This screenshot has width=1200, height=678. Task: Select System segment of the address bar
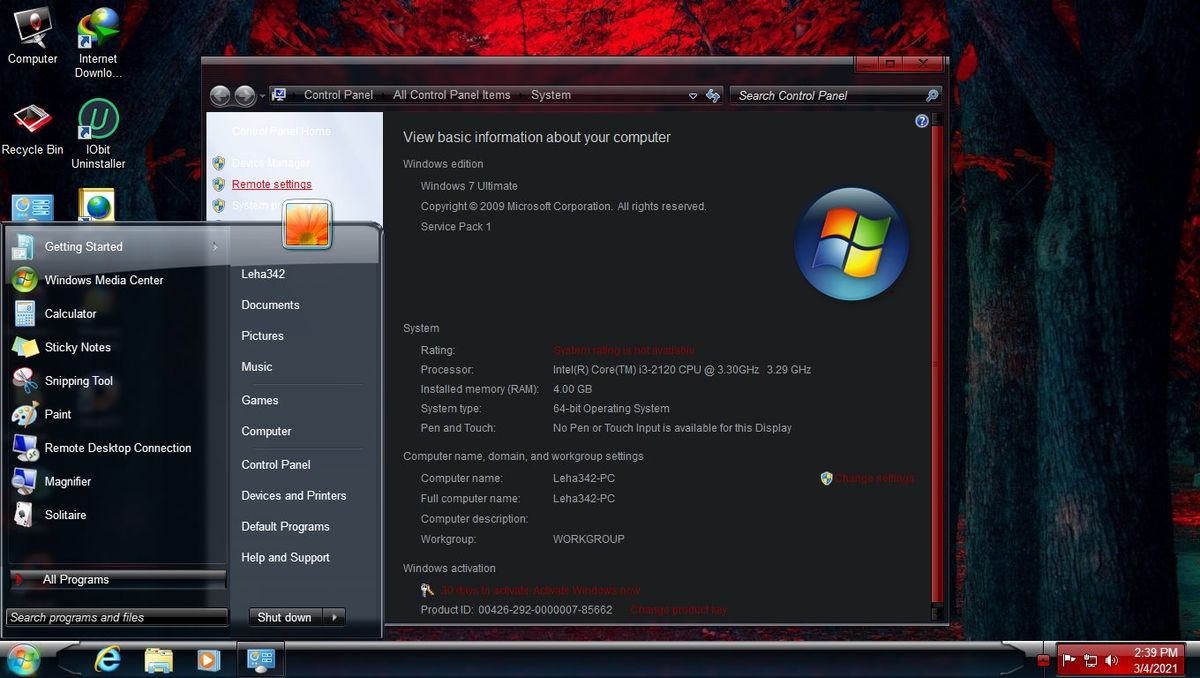point(551,95)
